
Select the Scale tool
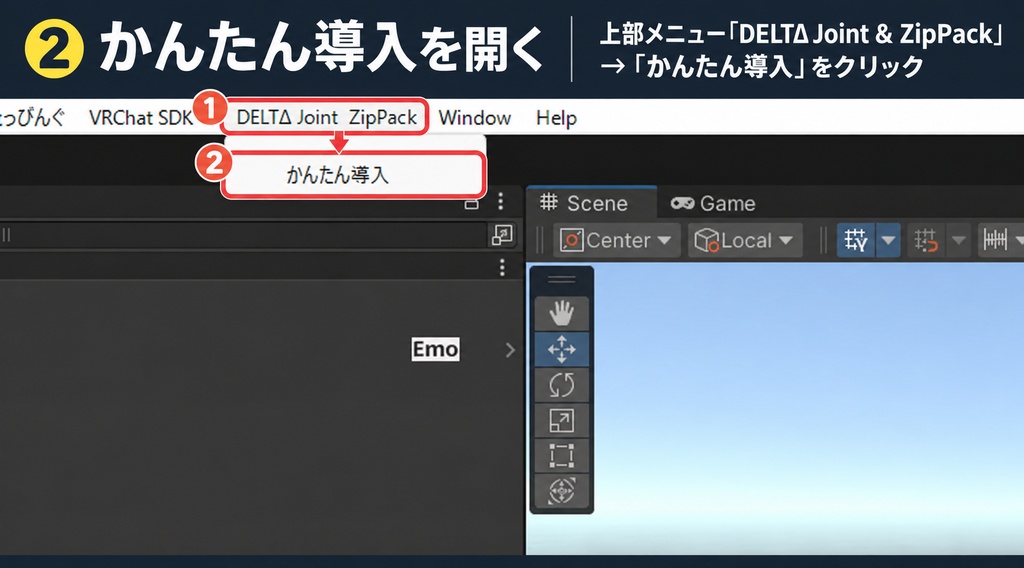tap(562, 420)
